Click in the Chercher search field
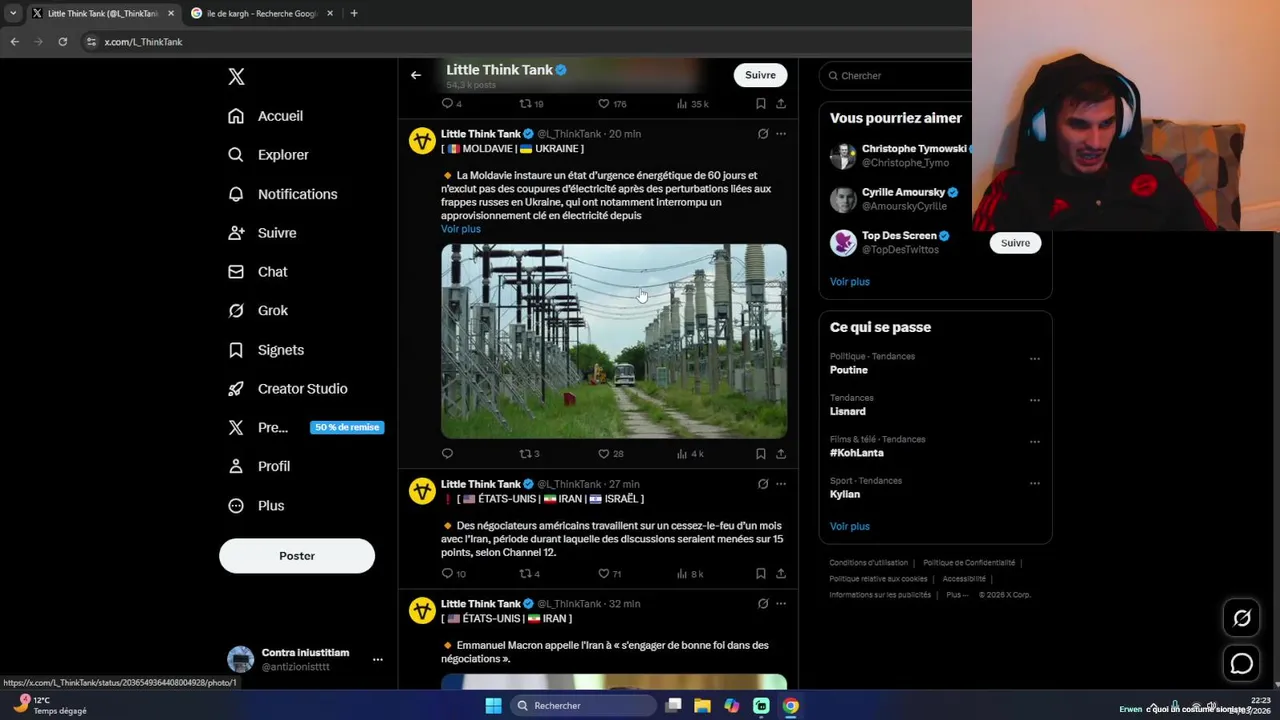The width and height of the screenshot is (1280, 720). pos(900,76)
